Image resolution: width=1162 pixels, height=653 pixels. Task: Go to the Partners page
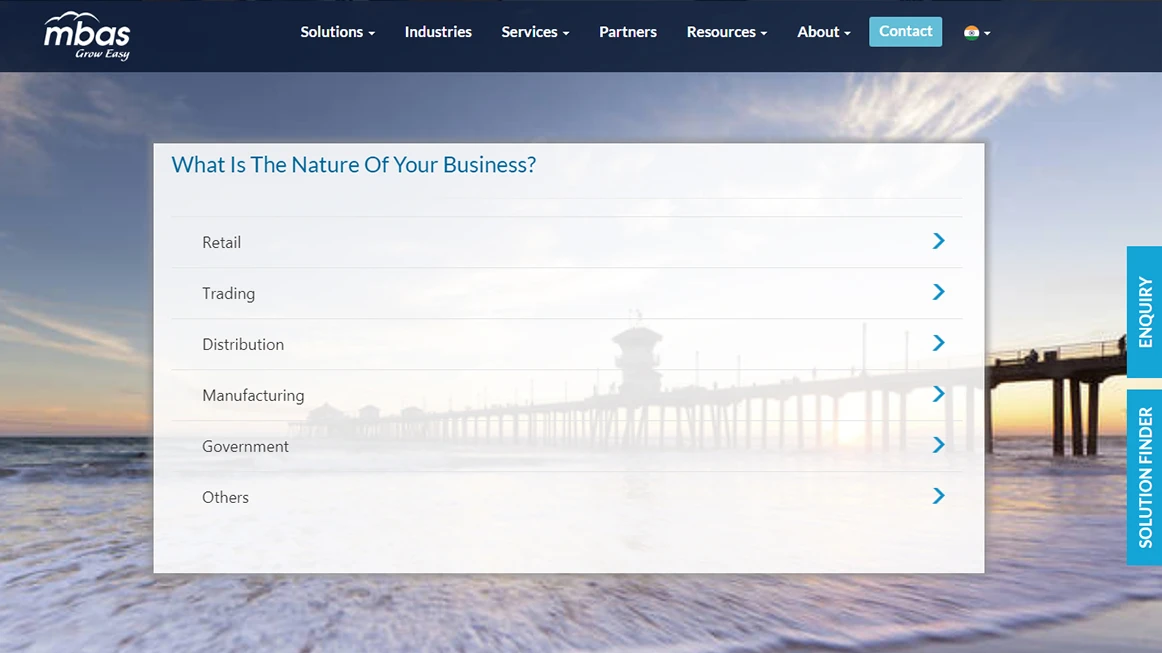(x=628, y=32)
